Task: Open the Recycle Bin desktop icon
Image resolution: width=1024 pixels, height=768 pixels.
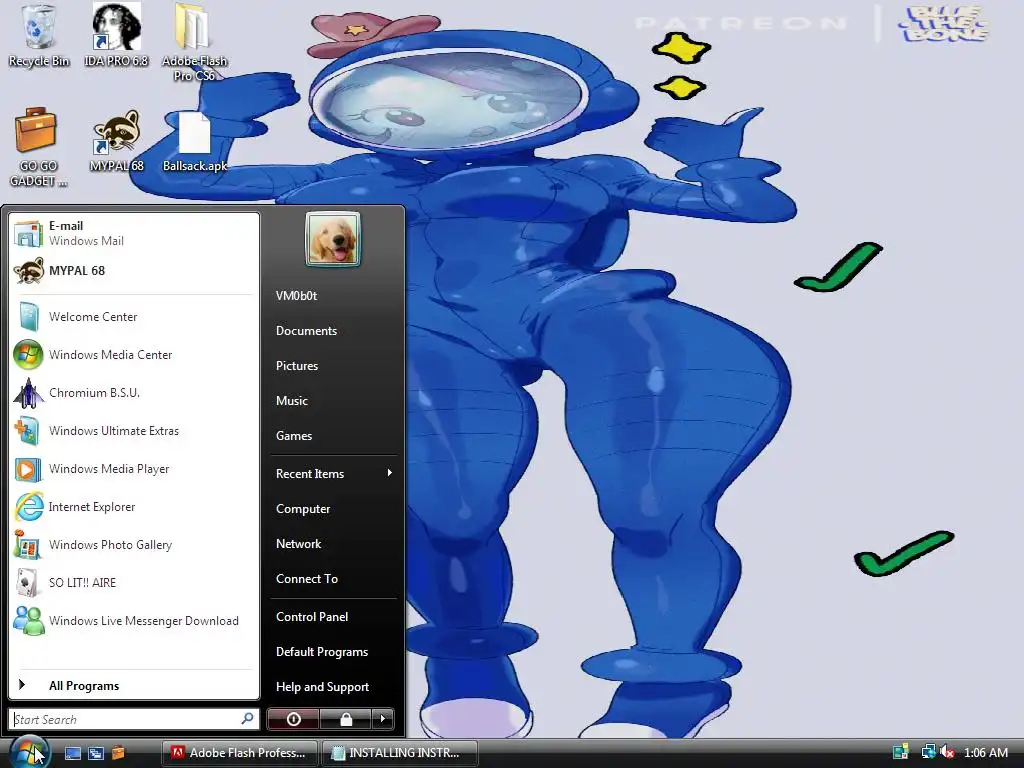Action: pyautogui.click(x=39, y=36)
